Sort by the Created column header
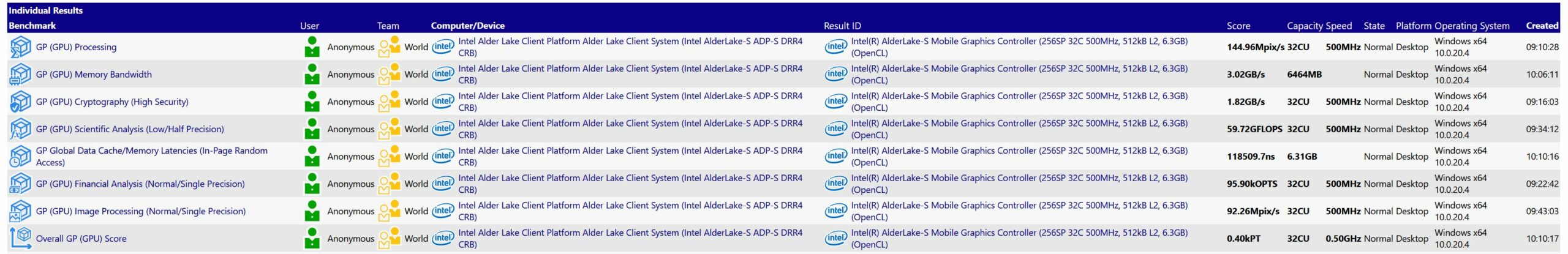This screenshot has width=1568, height=254. point(1542,26)
